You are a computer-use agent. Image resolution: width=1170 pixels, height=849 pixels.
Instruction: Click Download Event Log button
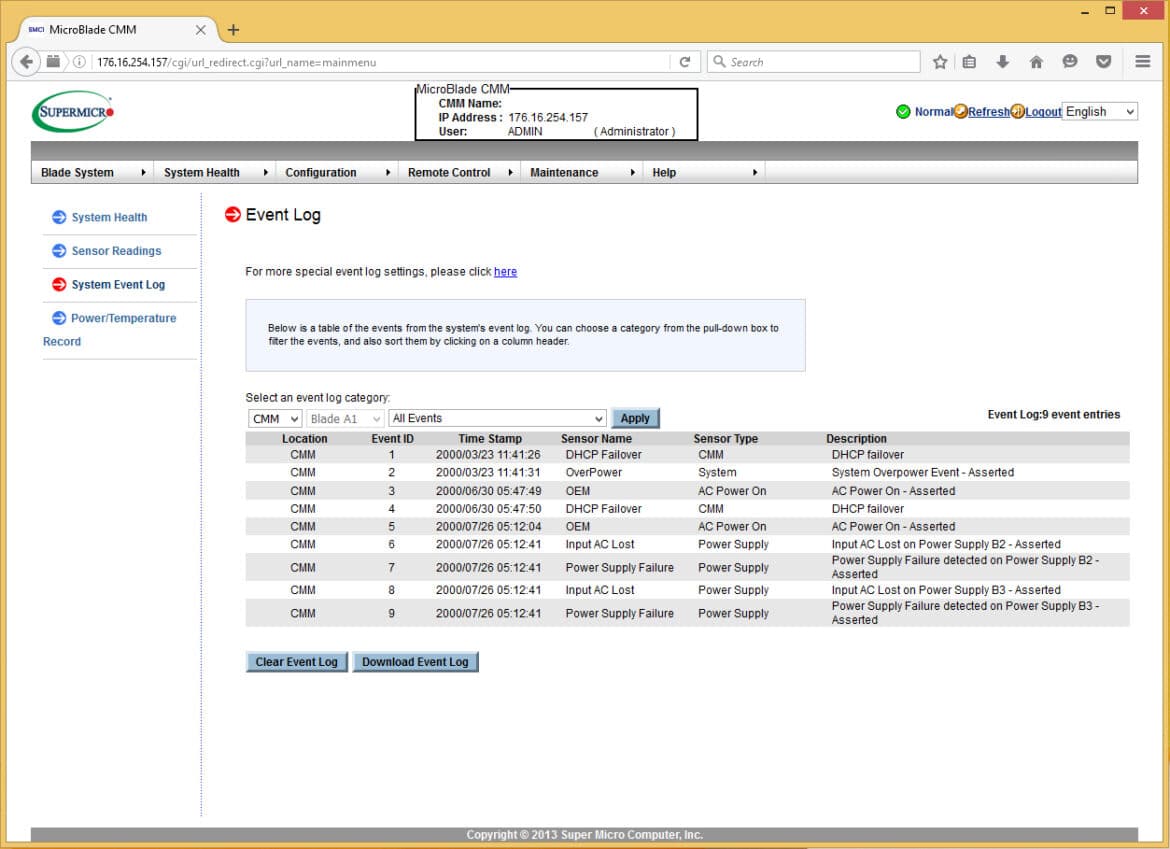415,662
